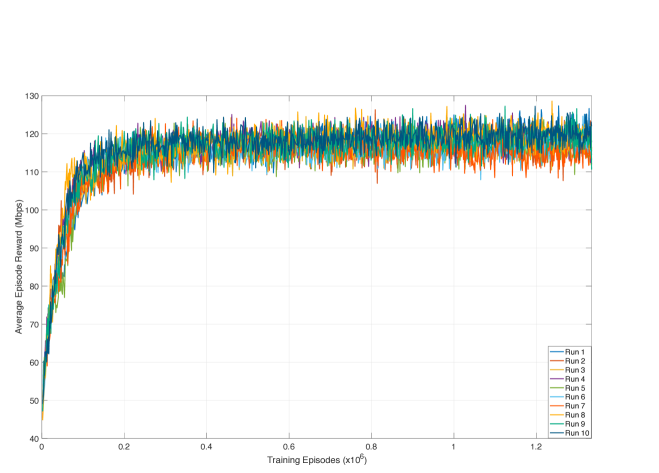The image size is (659, 473).
Task: Click the 70 y-axis tick label
Action: pos(34,325)
